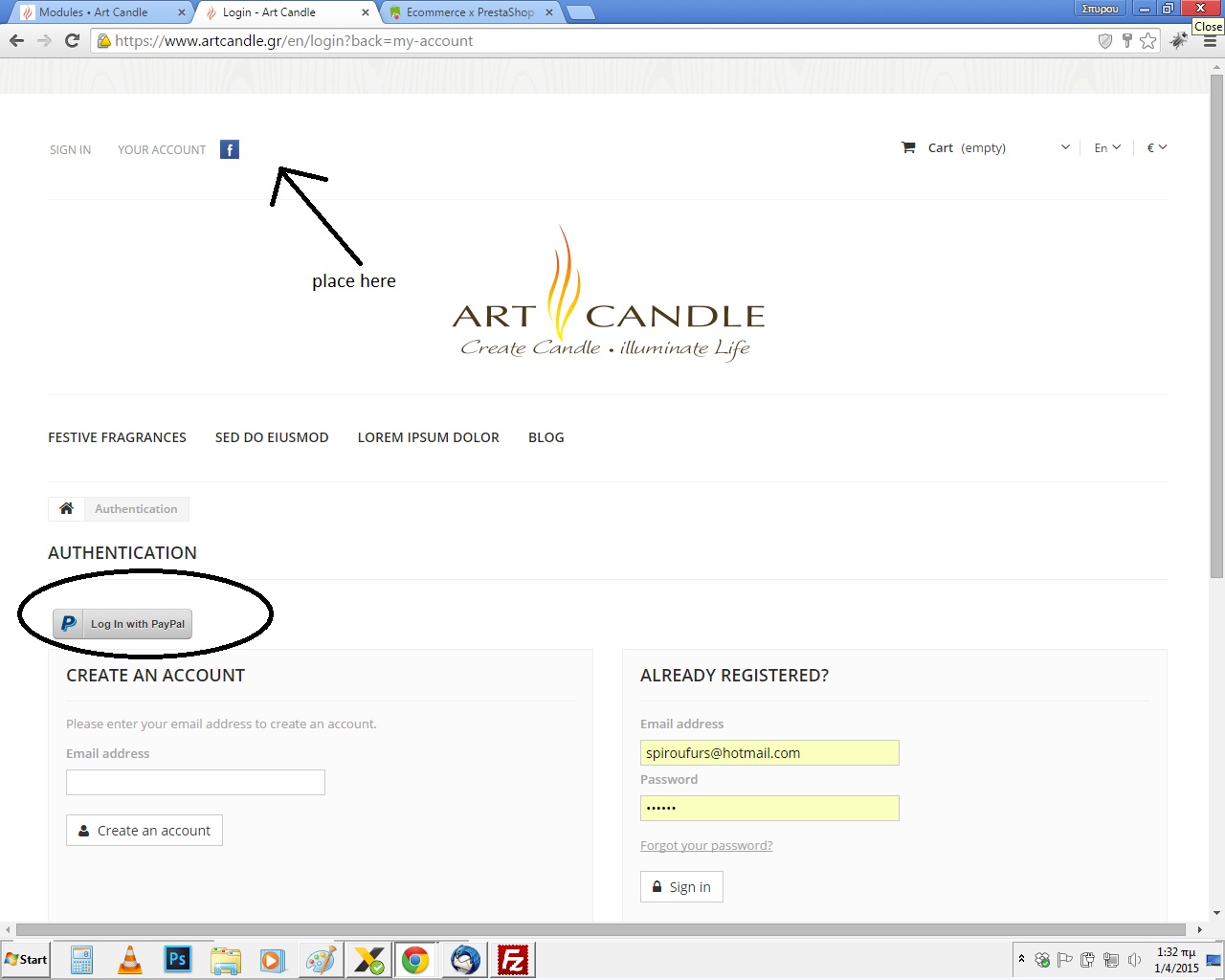Bookmark this page with the star icon
This screenshot has width=1225, height=980.
1148,40
